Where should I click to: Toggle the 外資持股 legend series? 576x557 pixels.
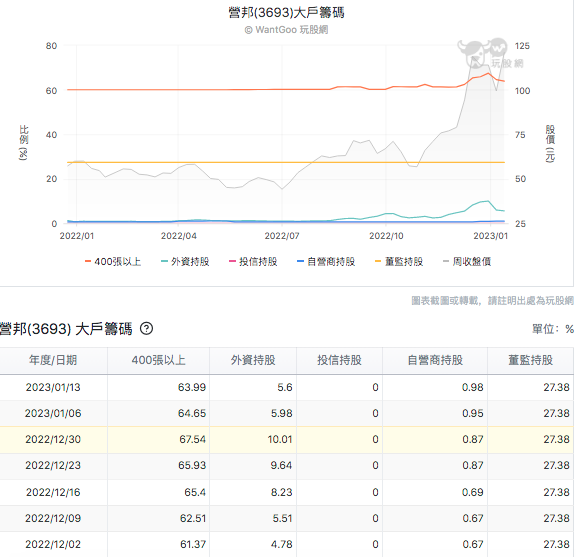tap(185, 262)
